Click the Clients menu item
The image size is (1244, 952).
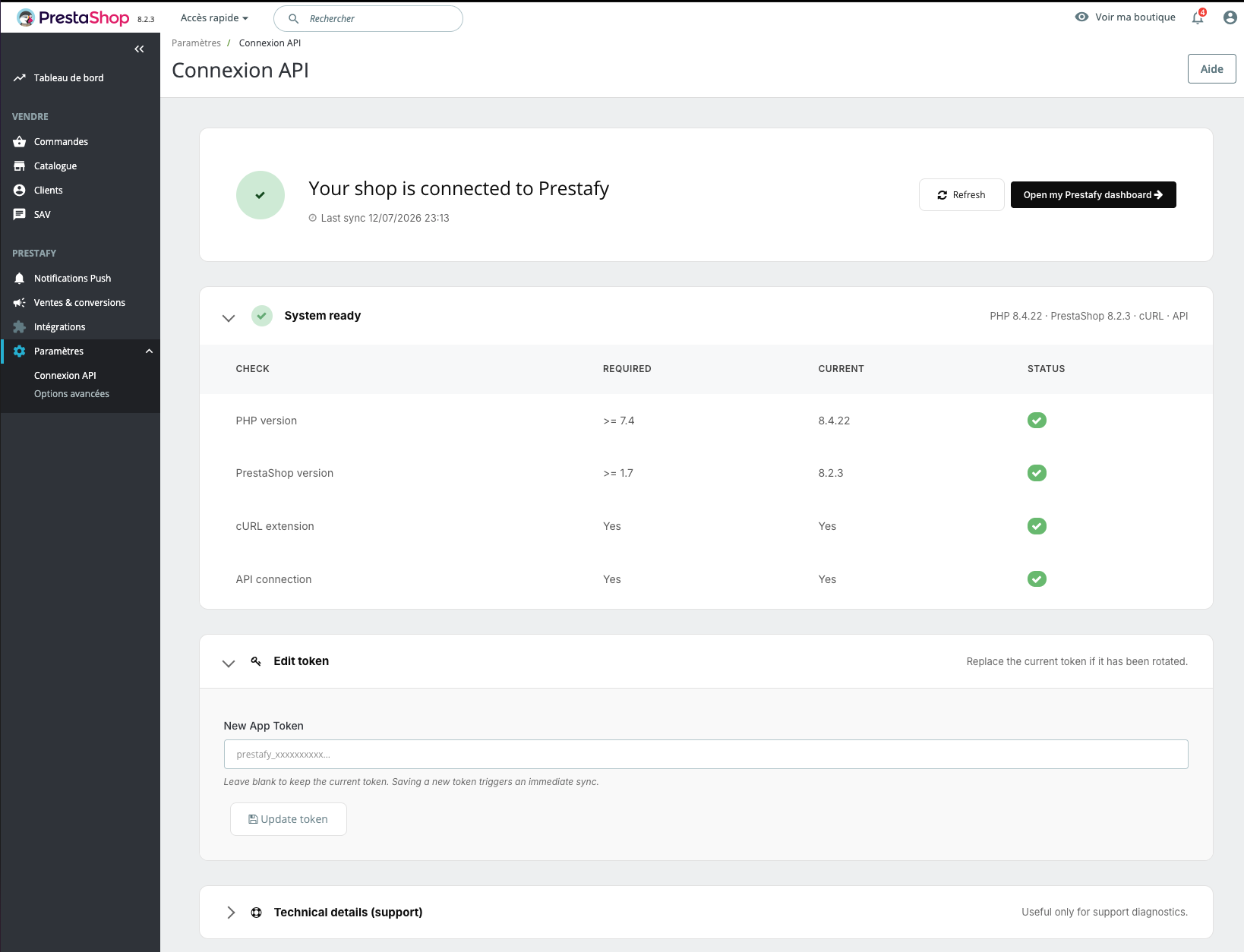click(x=80, y=191)
